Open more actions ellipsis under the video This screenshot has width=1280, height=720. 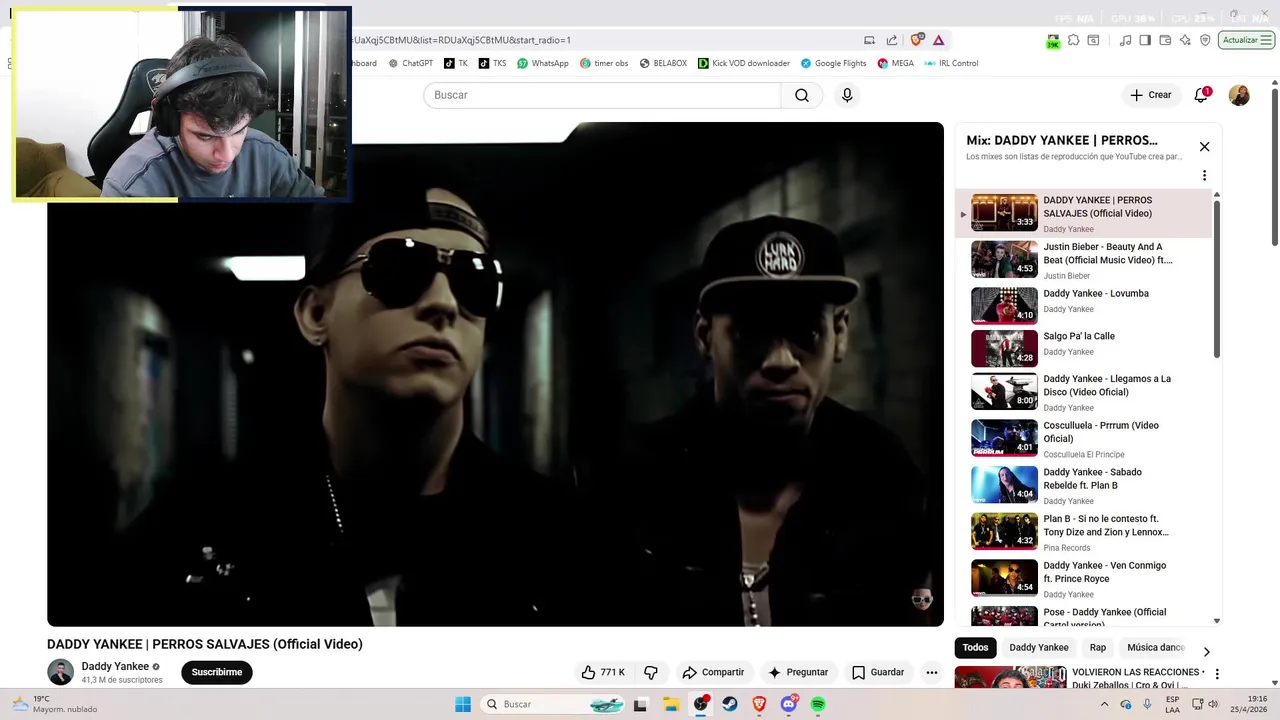coord(932,672)
